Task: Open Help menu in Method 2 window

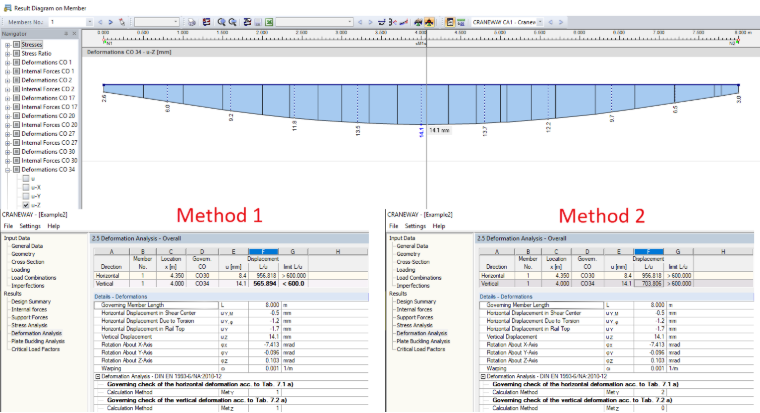Action: point(439,226)
